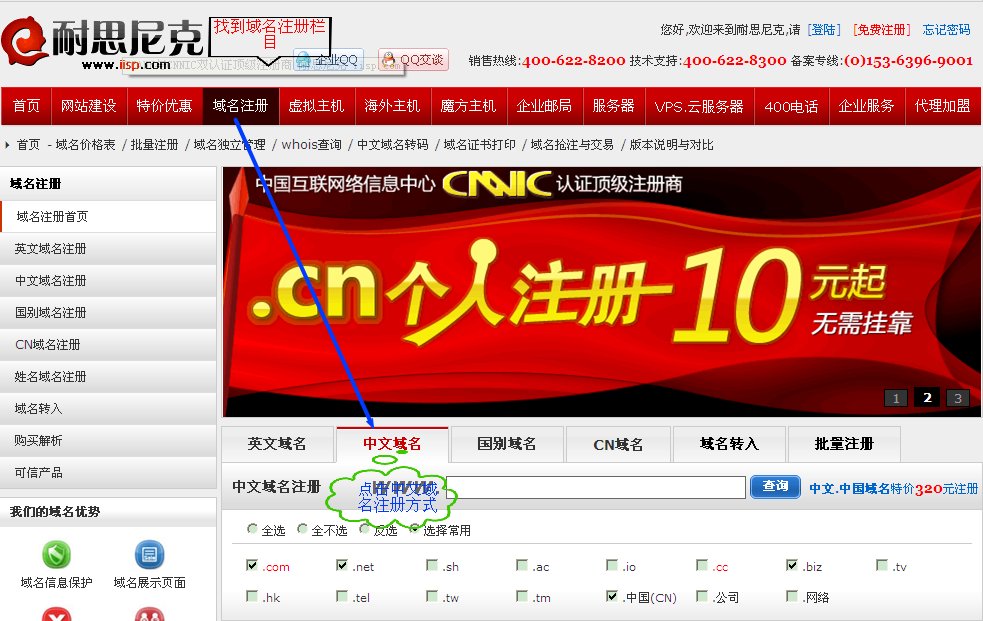Check the .sh domain checkbox
The image size is (983, 621).
[x=432, y=566]
